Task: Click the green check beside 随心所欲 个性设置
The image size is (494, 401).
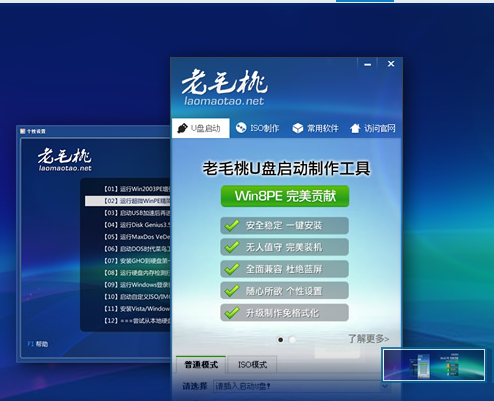Action: pos(232,291)
